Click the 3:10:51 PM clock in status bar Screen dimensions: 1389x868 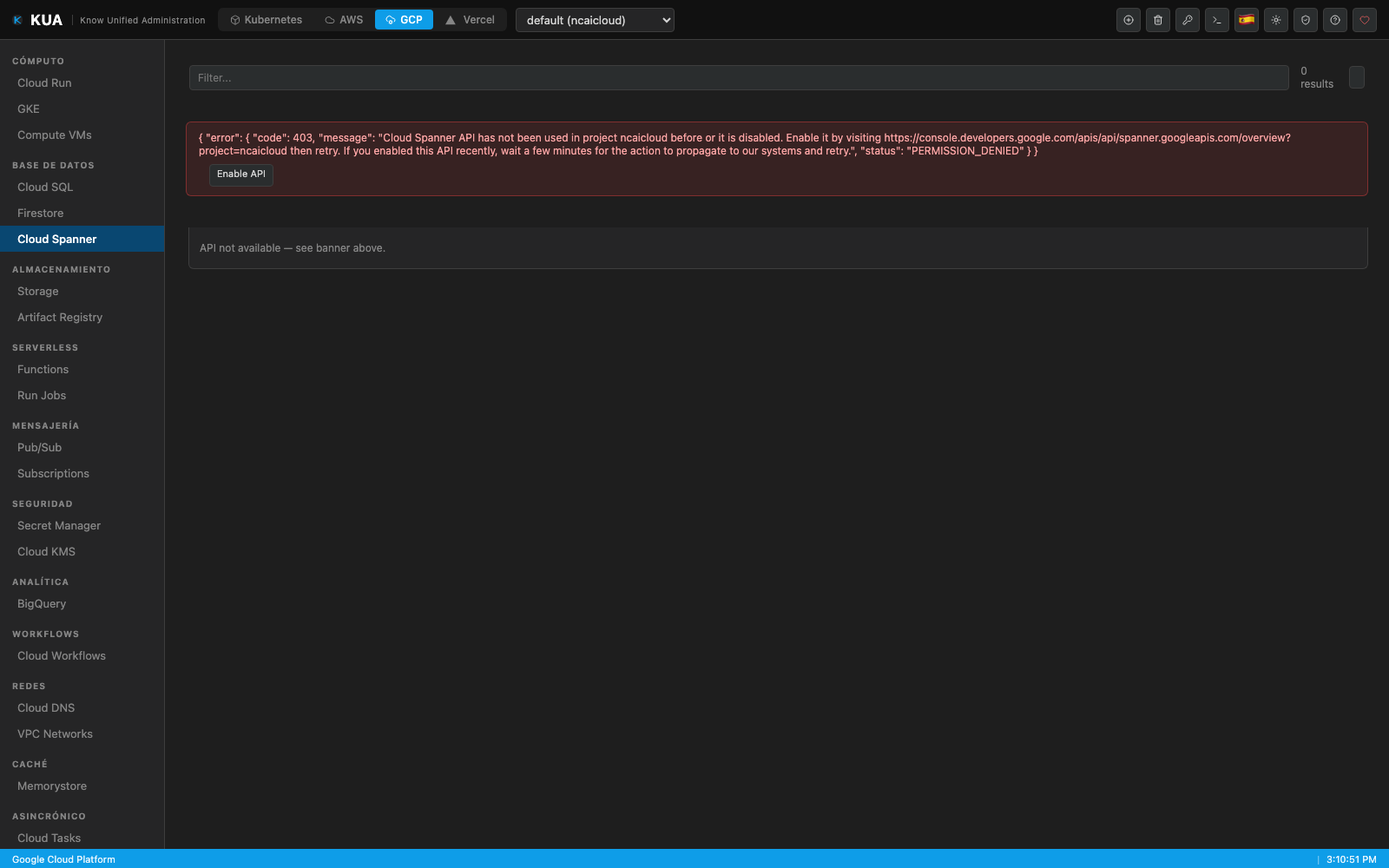[x=1352, y=859]
